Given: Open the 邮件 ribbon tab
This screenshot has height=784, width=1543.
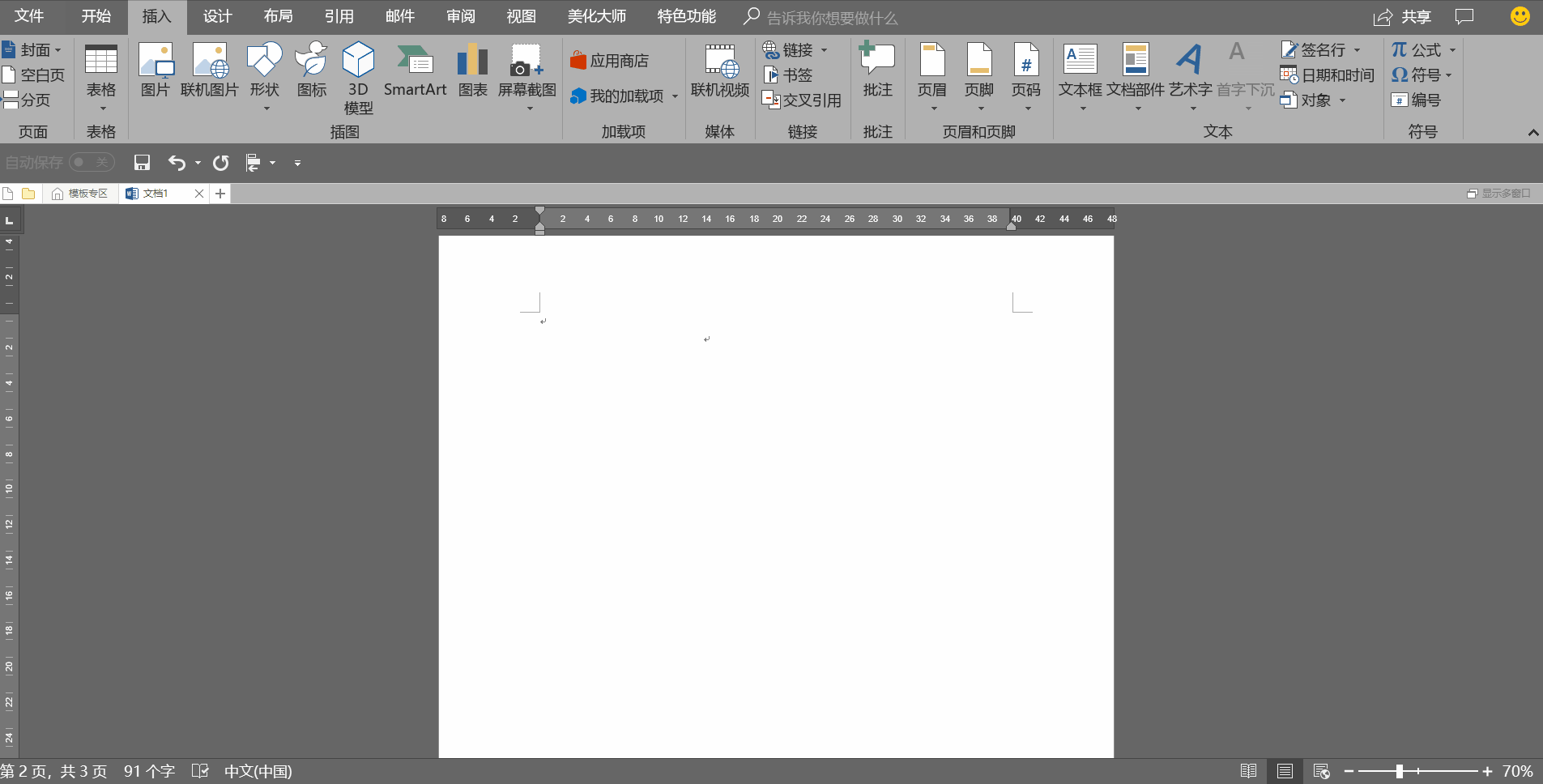Looking at the screenshot, I should [400, 15].
